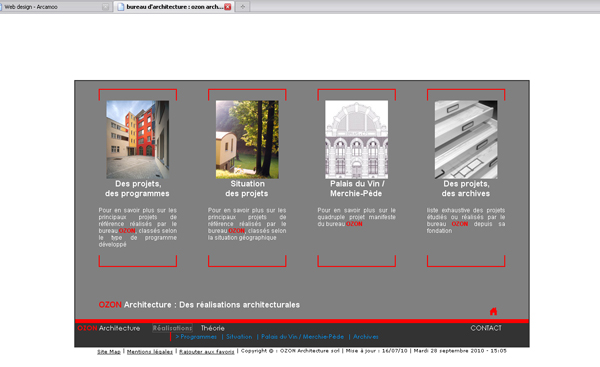Open the archive drawers image
This screenshot has width=600, height=367.
[466, 139]
